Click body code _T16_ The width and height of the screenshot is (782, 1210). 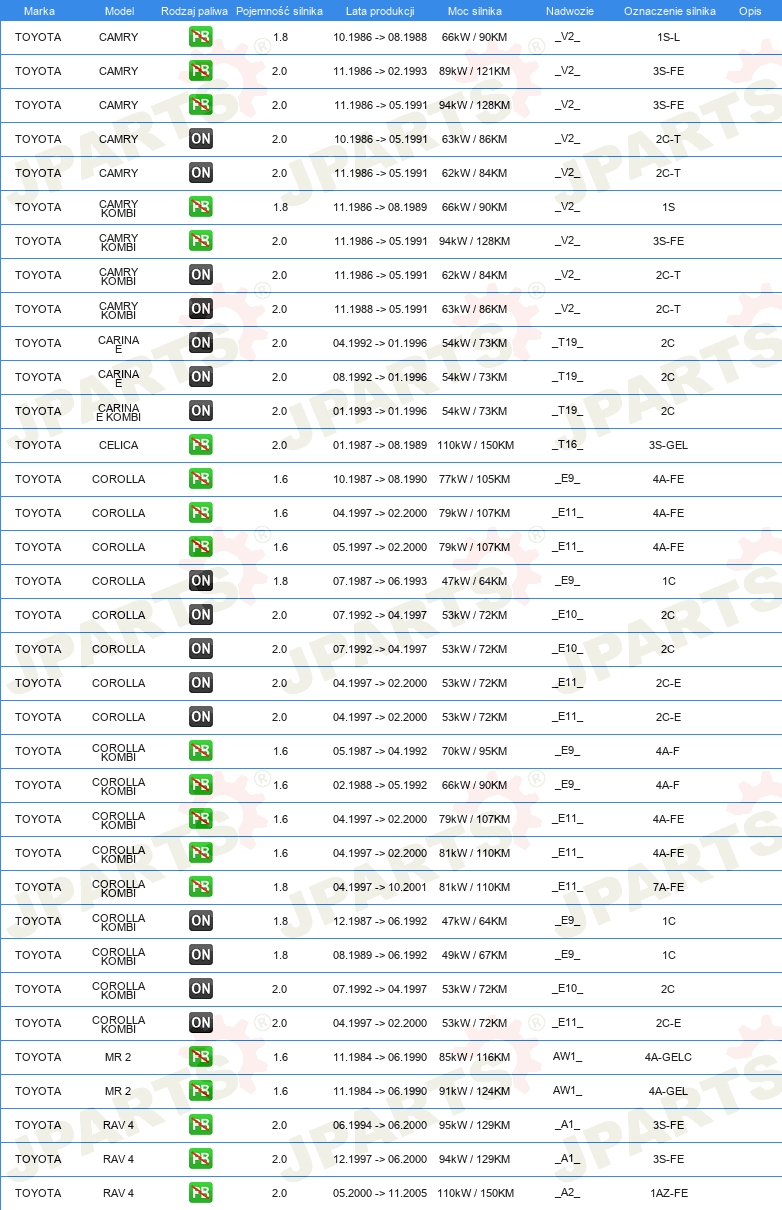point(568,445)
